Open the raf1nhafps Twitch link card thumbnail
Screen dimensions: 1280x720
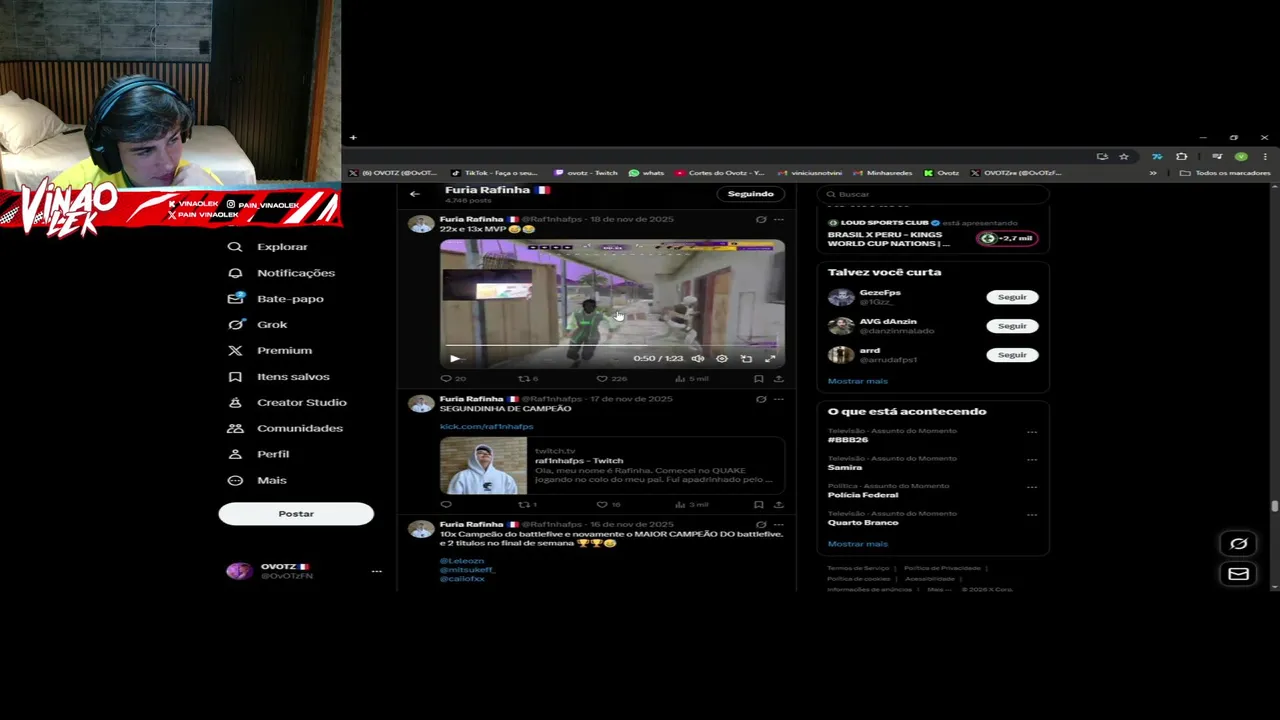pos(483,466)
